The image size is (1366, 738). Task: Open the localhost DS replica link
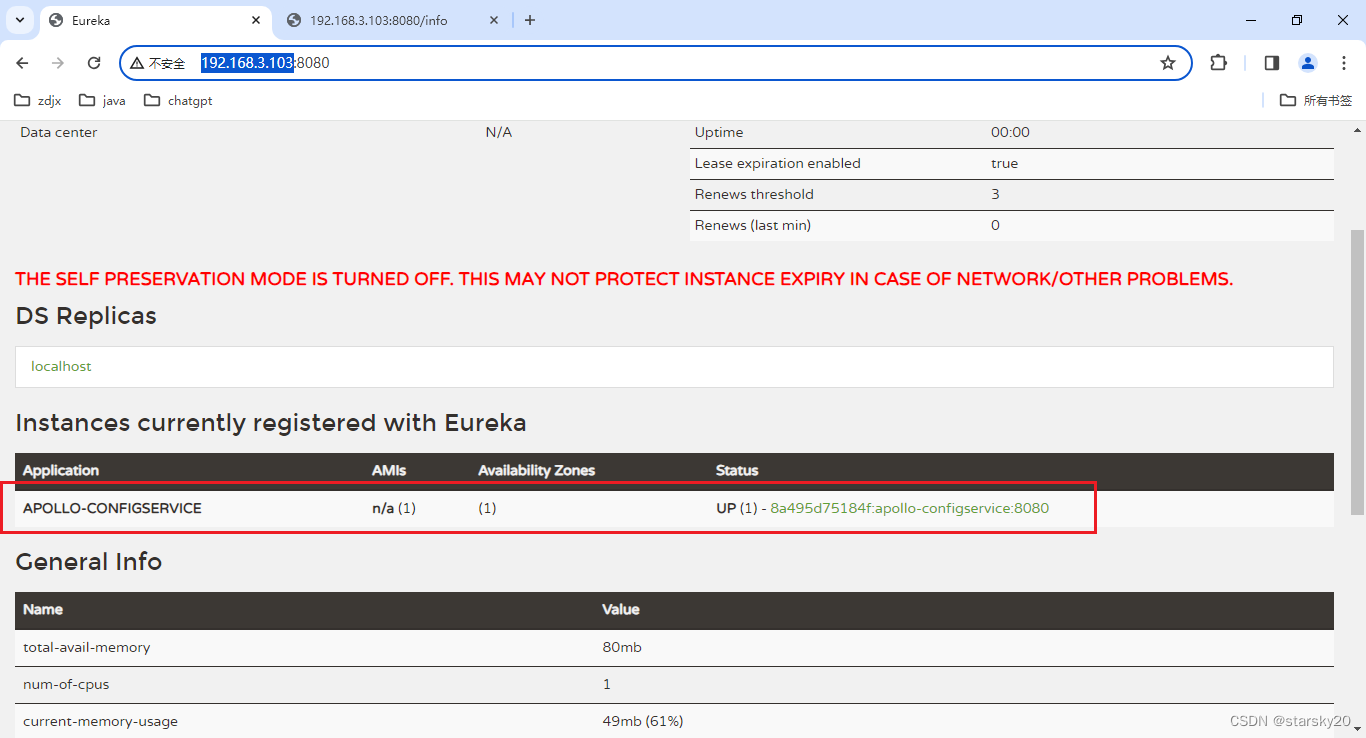click(61, 366)
